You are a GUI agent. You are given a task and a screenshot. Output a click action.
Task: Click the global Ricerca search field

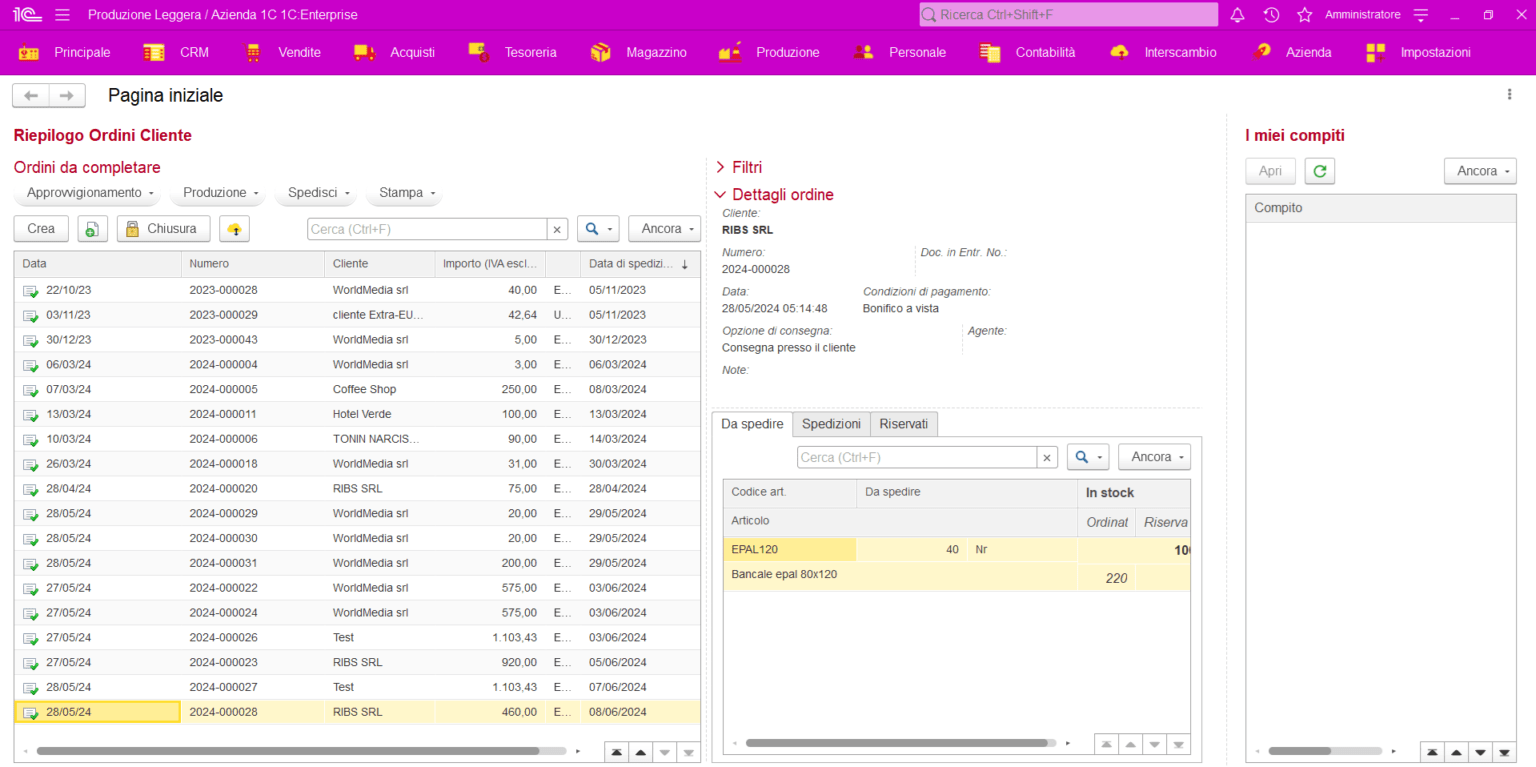[x=1068, y=15]
